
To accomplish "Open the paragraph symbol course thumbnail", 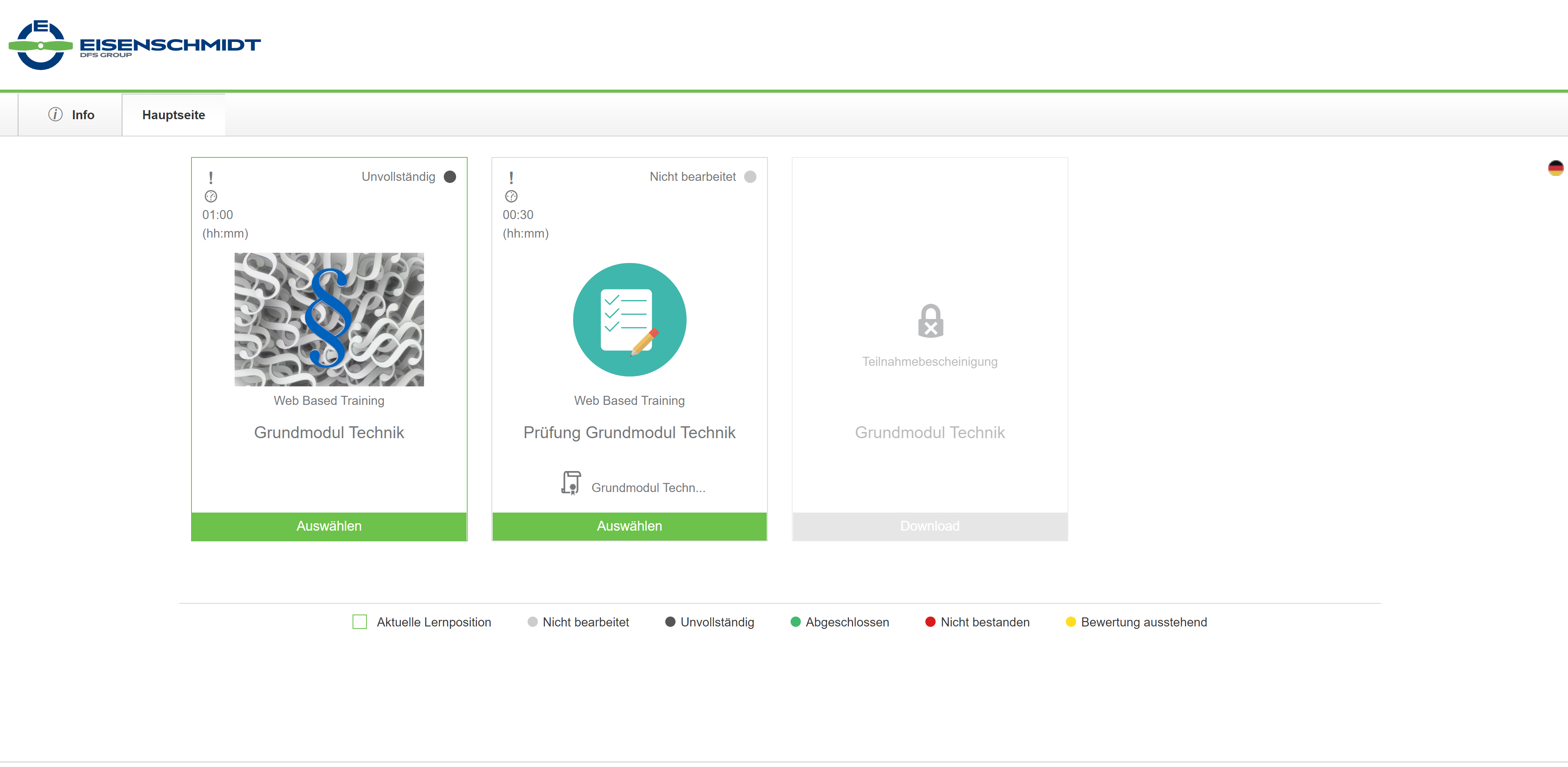I will tap(329, 319).
